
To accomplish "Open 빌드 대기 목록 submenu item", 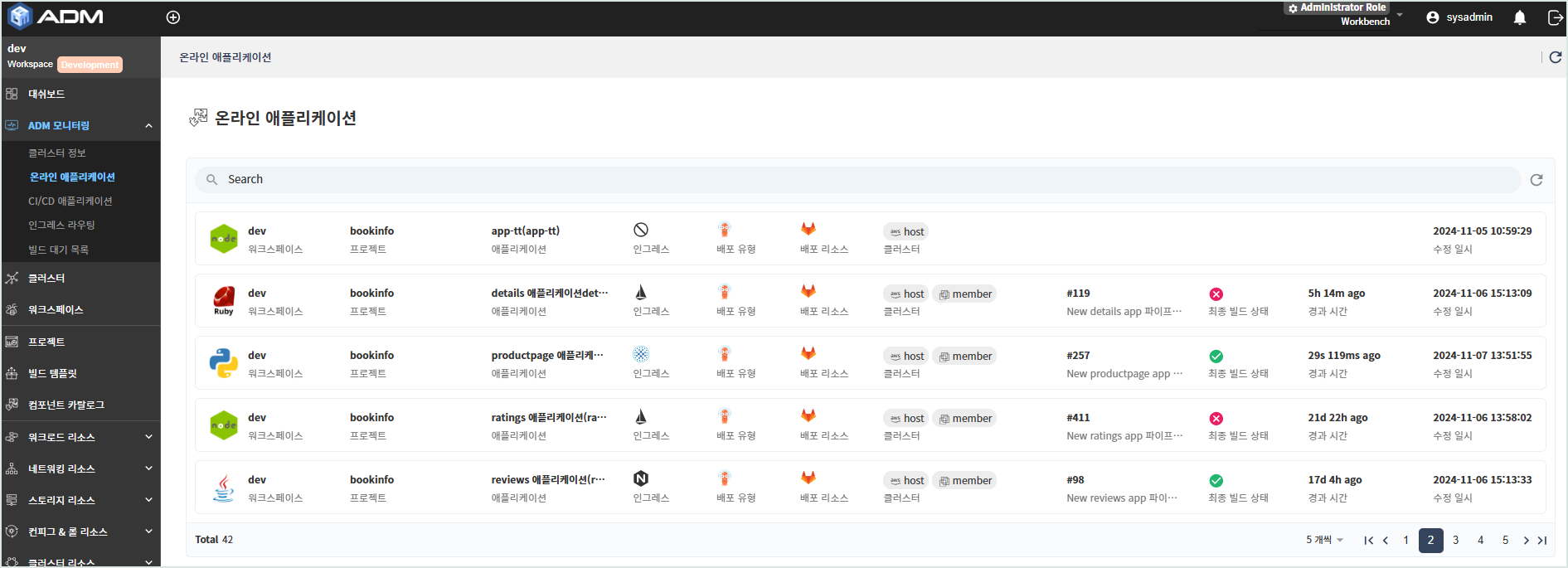I will tap(59, 250).
